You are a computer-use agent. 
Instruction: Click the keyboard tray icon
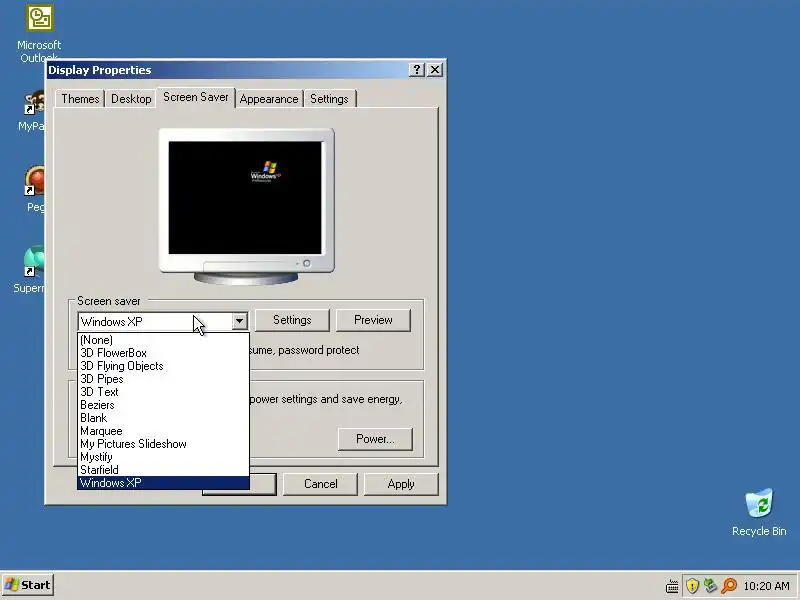point(672,586)
